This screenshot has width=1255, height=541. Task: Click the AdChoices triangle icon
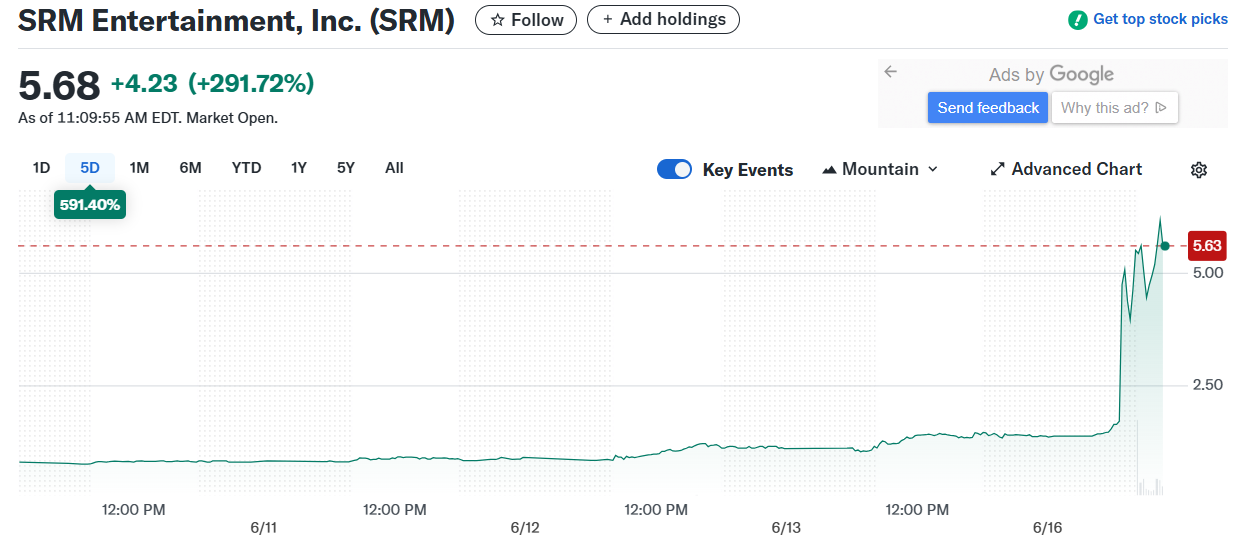click(x=1161, y=108)
